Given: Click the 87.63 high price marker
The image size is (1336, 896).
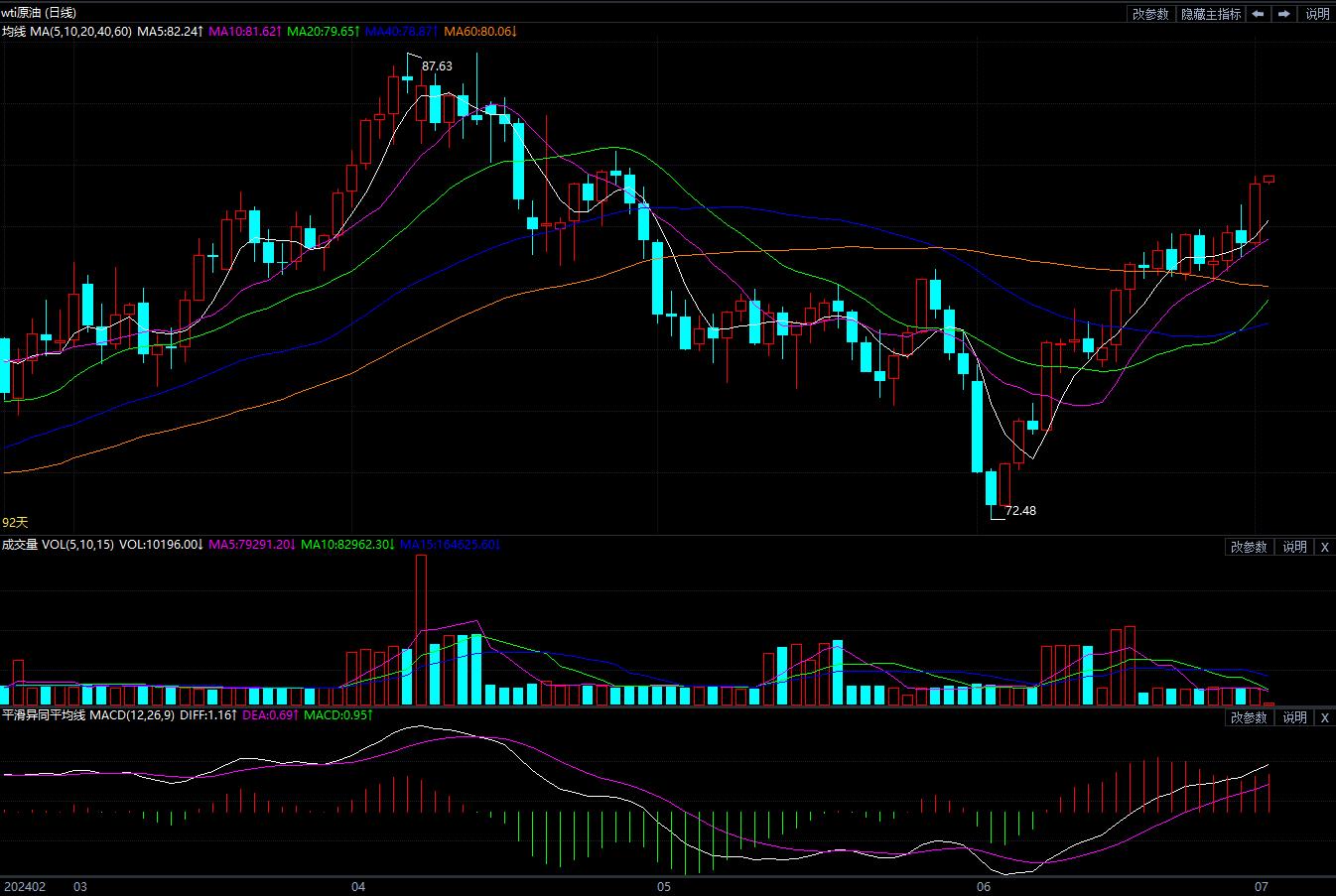Looking at the screenshot, I should 437,66.
